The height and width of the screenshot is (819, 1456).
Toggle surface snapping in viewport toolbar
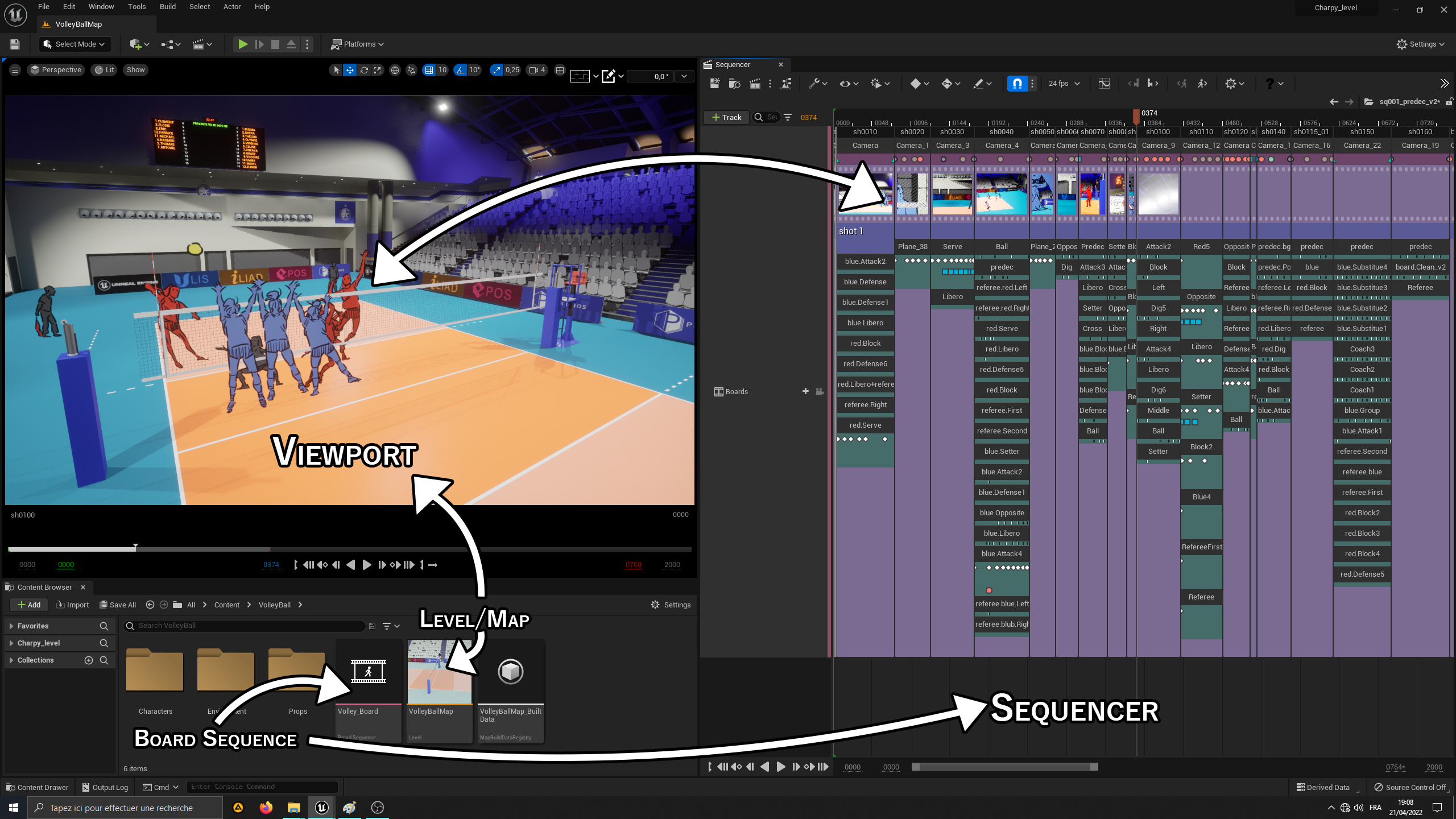(x=411, y=70)
